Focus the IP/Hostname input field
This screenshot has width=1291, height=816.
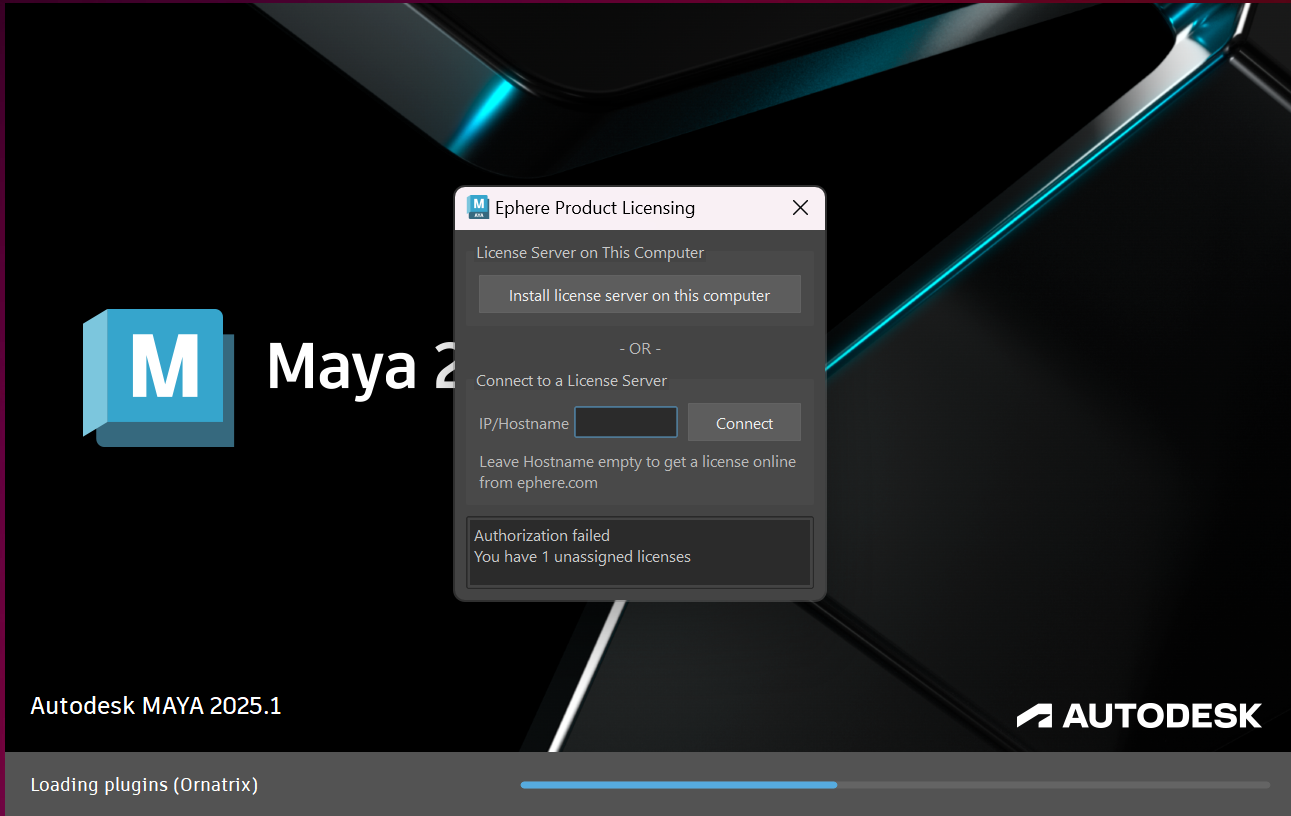click(626, 423)
